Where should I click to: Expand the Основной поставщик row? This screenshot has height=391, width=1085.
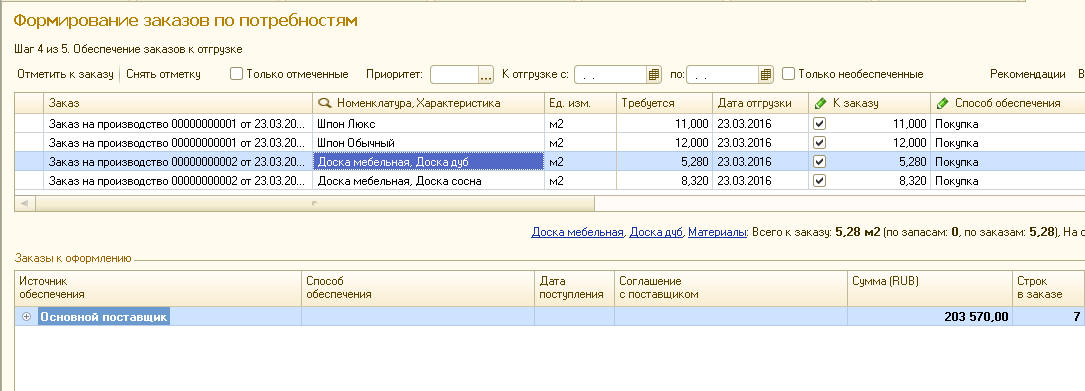pyautogui.click(x=27, y=317)
